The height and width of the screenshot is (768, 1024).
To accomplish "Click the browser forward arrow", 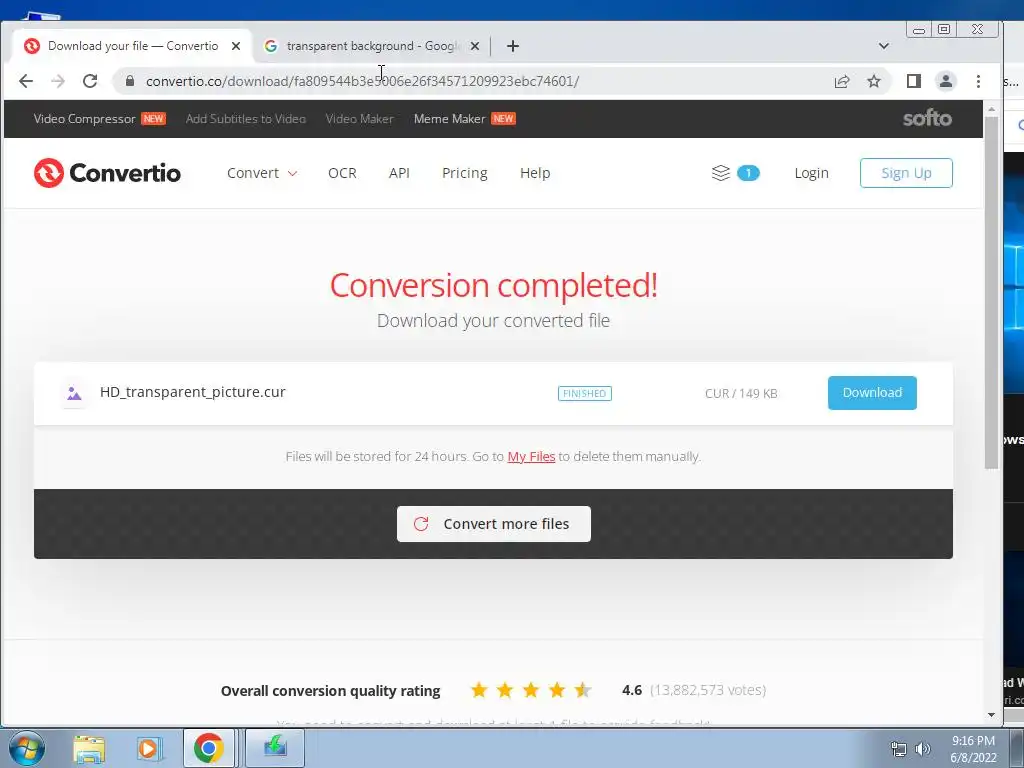I will 58,81.
